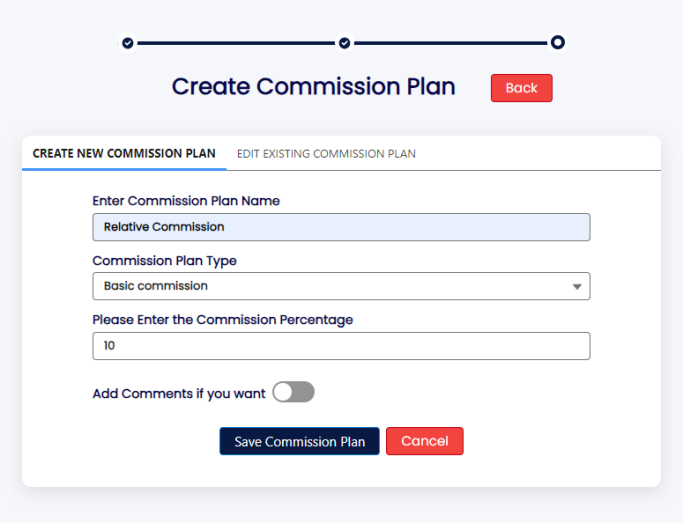
Task: Enable the Add Comments toggle switch
Action: (x=293, y=393)
